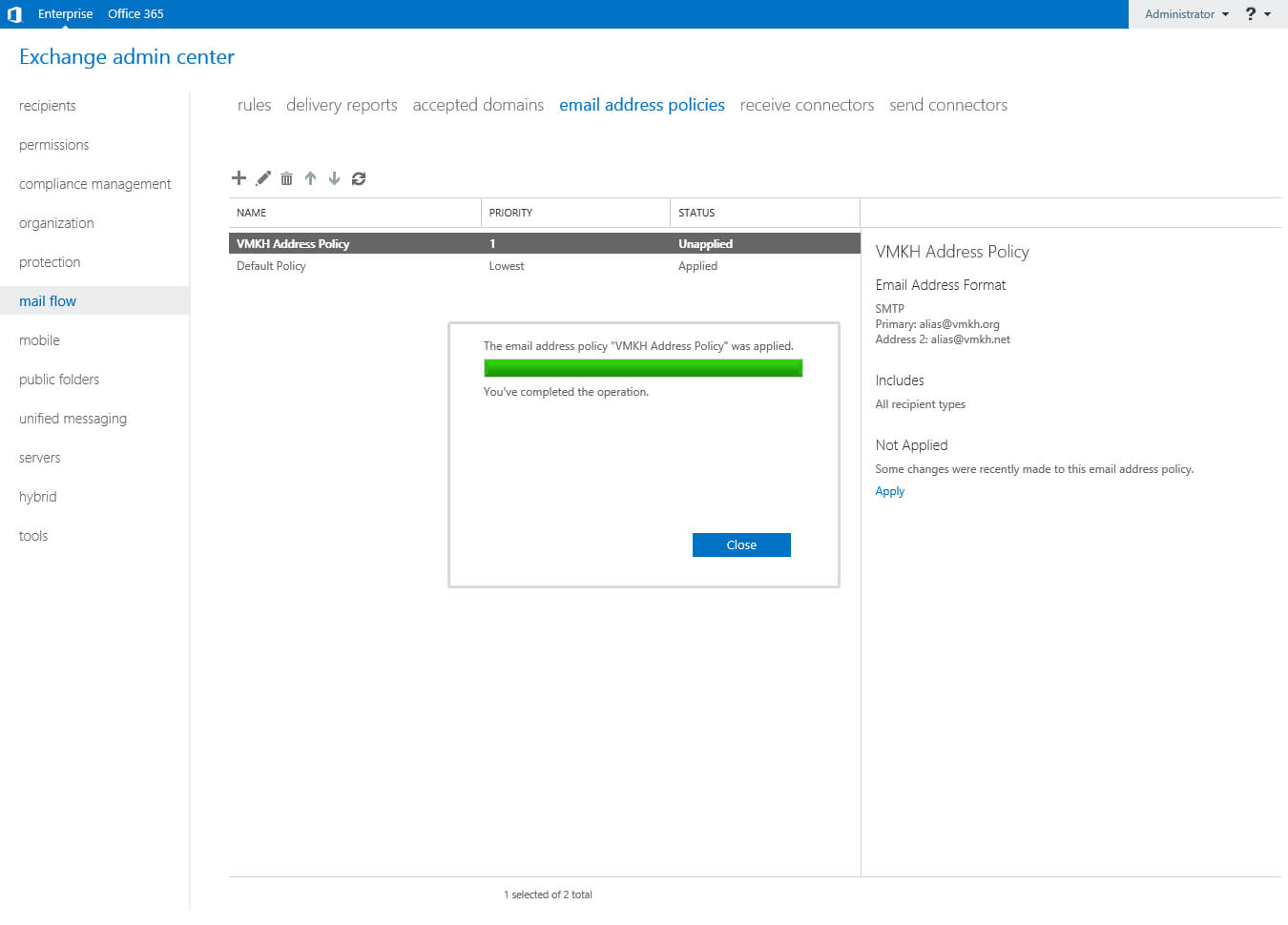Open the delivery reports tab
The height and width of the screenshot is (925, 1288).
point(342,105)
